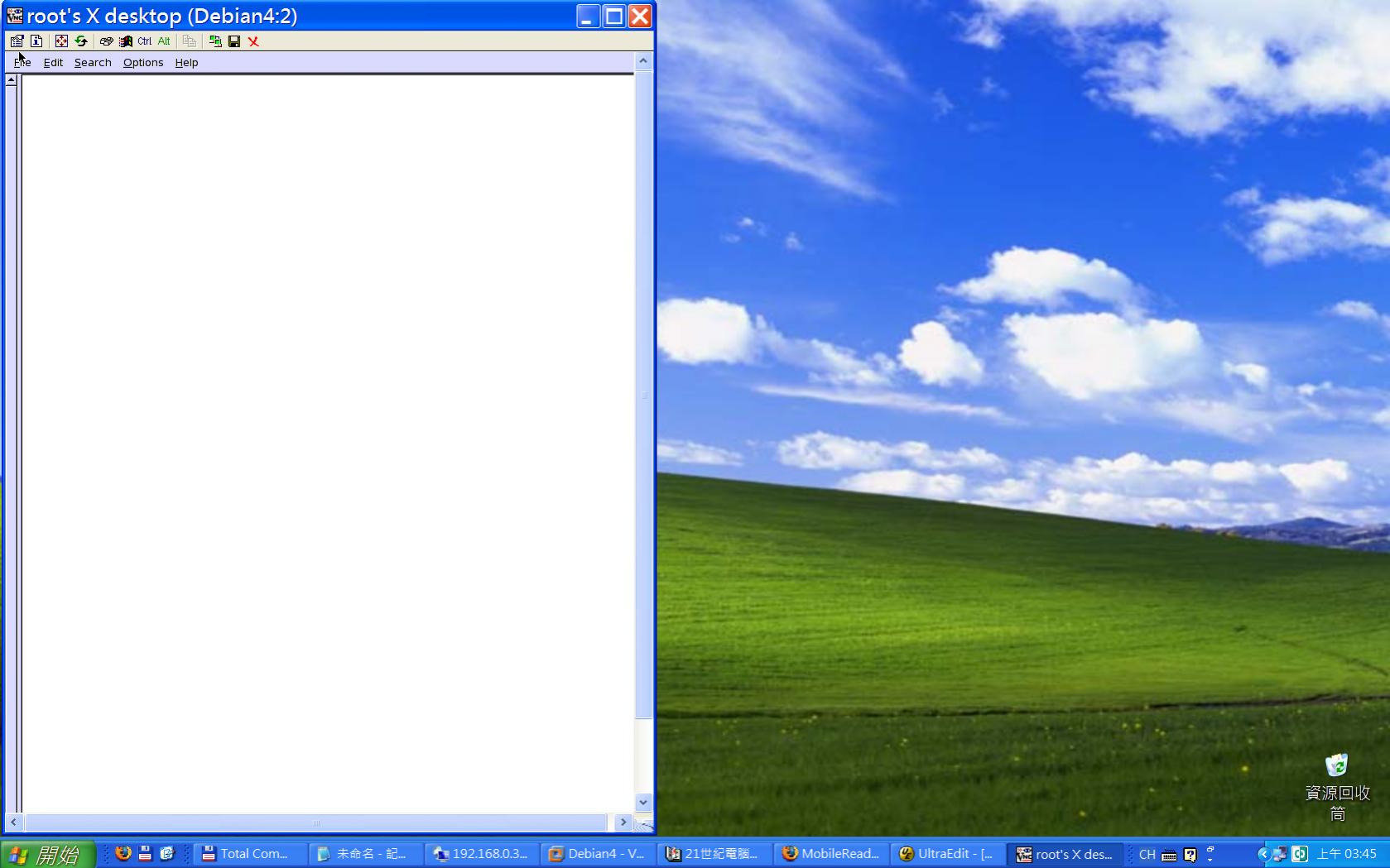This screenshot has width=1390, height=868.
Task: Click keyboard icon in language bar
Action: [x=1169, y=855]
